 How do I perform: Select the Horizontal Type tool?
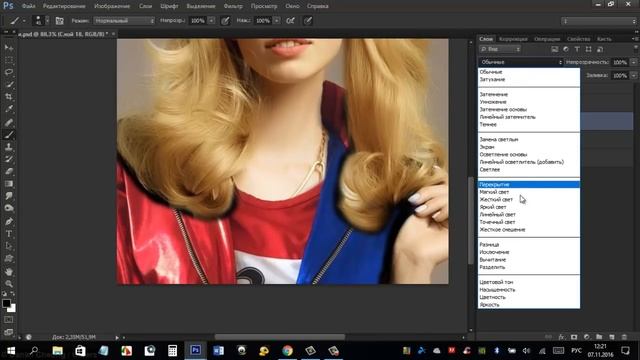pyautogui.click(x=9, y=234)
